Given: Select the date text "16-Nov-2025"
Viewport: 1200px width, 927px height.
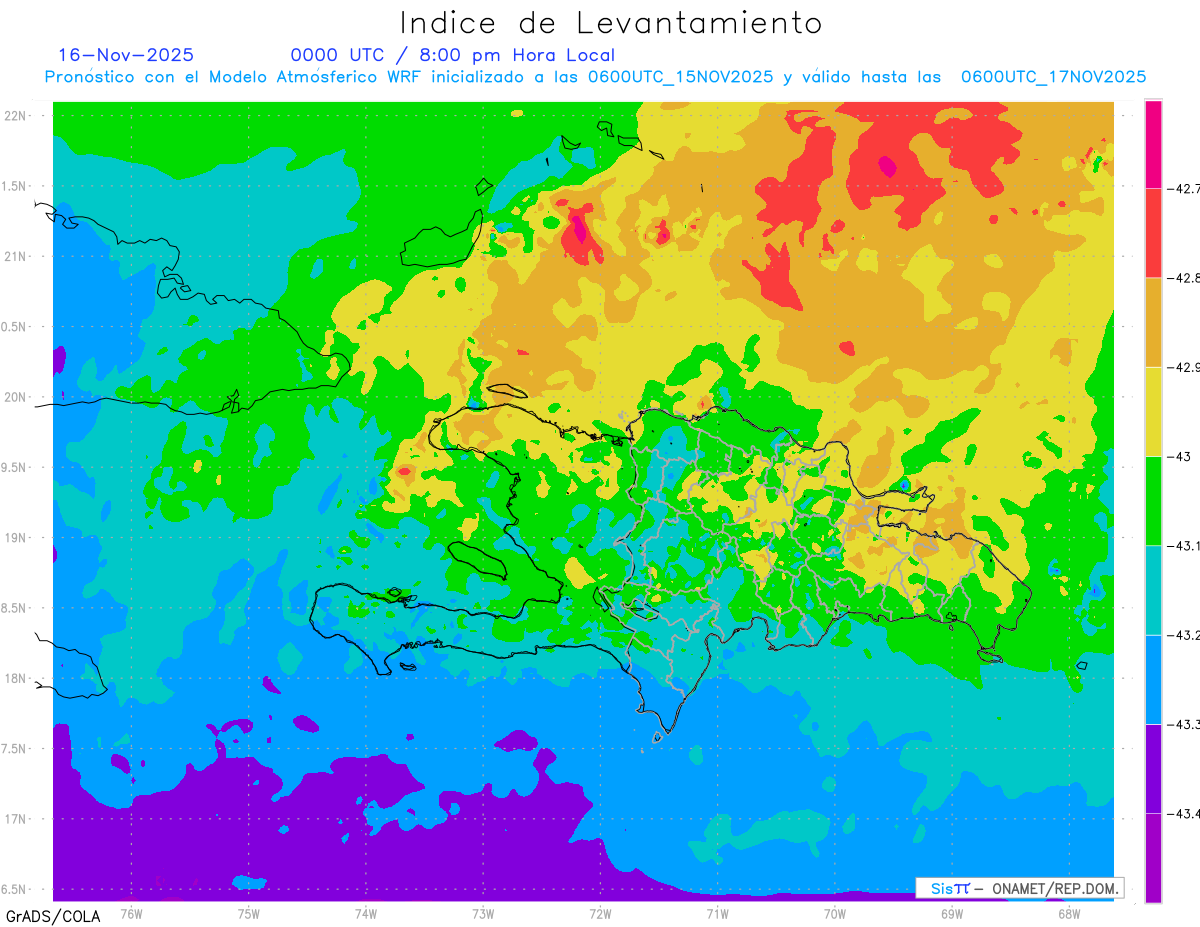Looking at the screenshot, I should coord(126,55).
